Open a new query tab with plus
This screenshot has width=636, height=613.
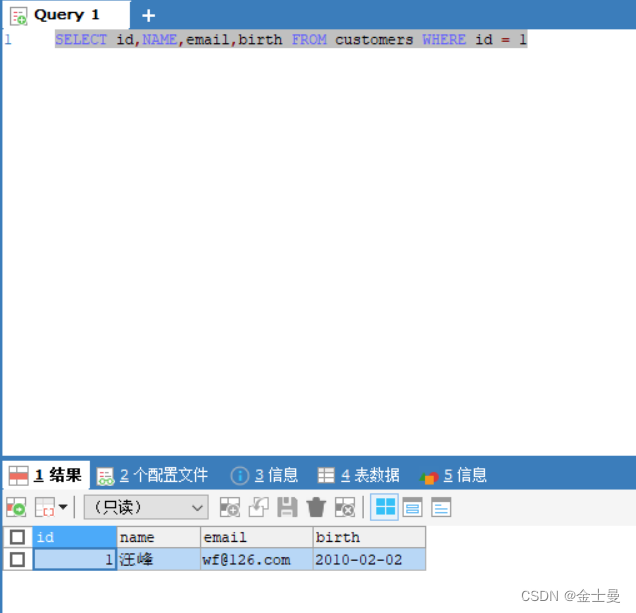click(148, 16)
